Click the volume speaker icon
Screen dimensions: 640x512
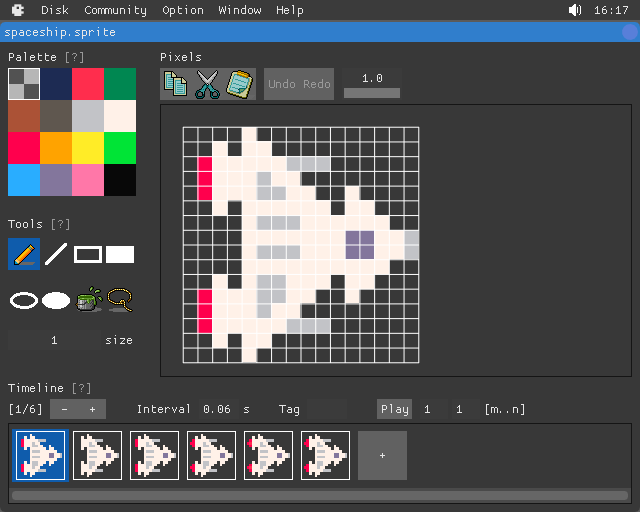[x=575, y=10]
